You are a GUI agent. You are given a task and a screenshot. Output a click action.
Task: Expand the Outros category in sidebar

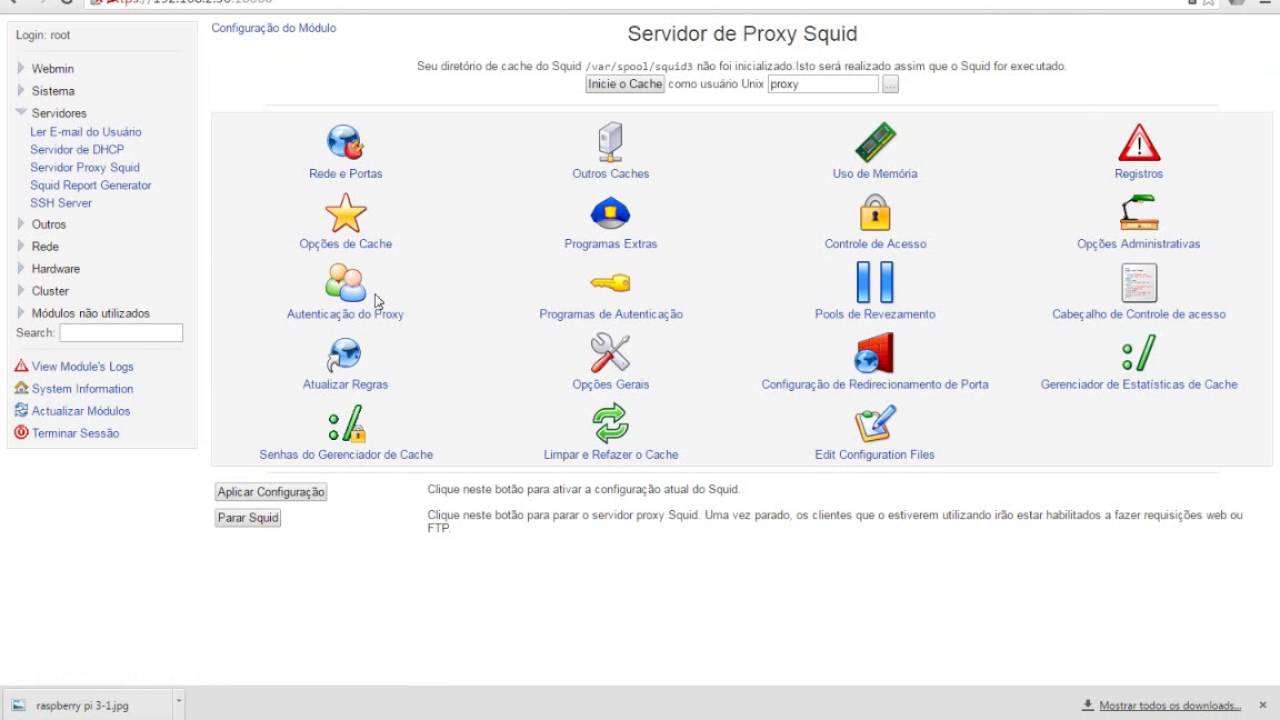click(x=21, y=224)
